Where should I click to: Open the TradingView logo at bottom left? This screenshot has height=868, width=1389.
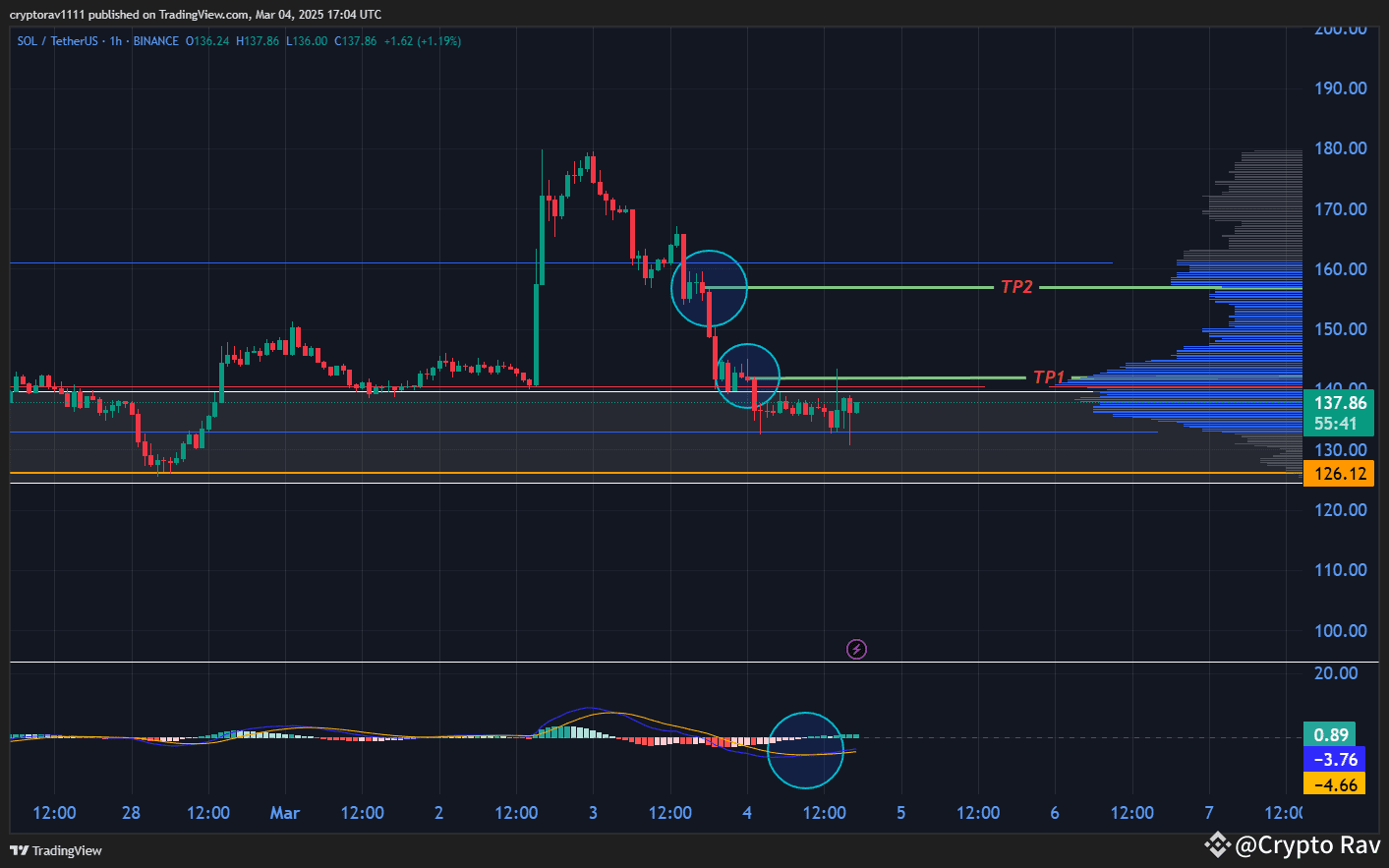[56, 850]
